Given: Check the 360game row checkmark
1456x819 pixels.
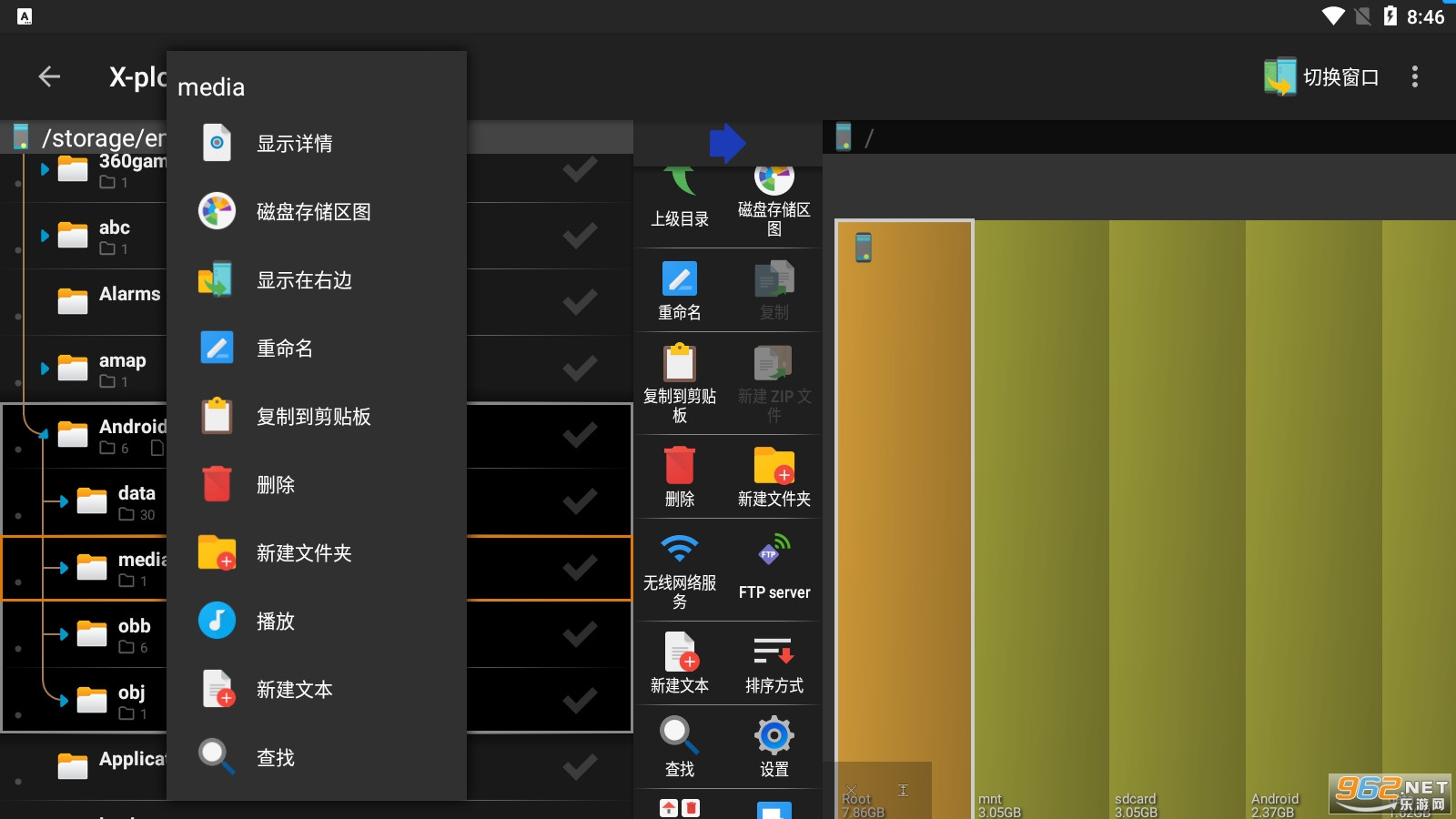Looking at the screenshot, I should [x=580, y=169].
